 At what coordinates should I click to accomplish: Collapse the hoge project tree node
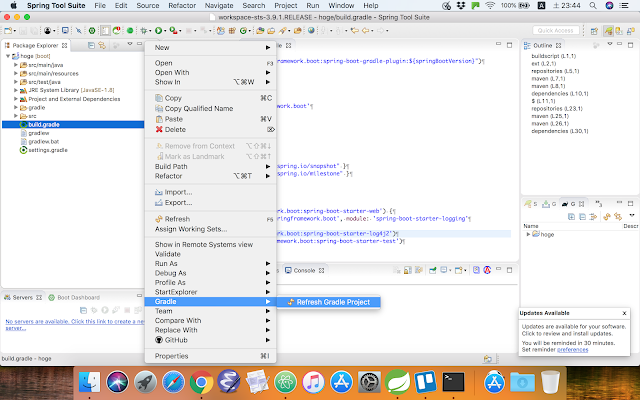[8, 56]
